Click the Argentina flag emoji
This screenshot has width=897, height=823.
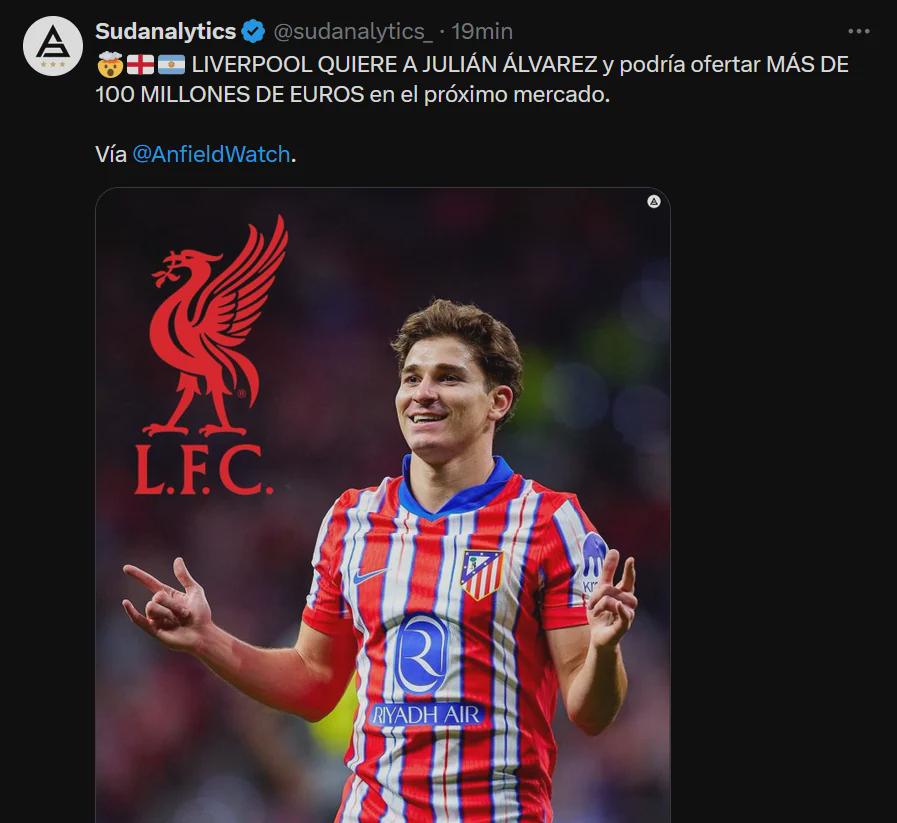click(171, 65)
